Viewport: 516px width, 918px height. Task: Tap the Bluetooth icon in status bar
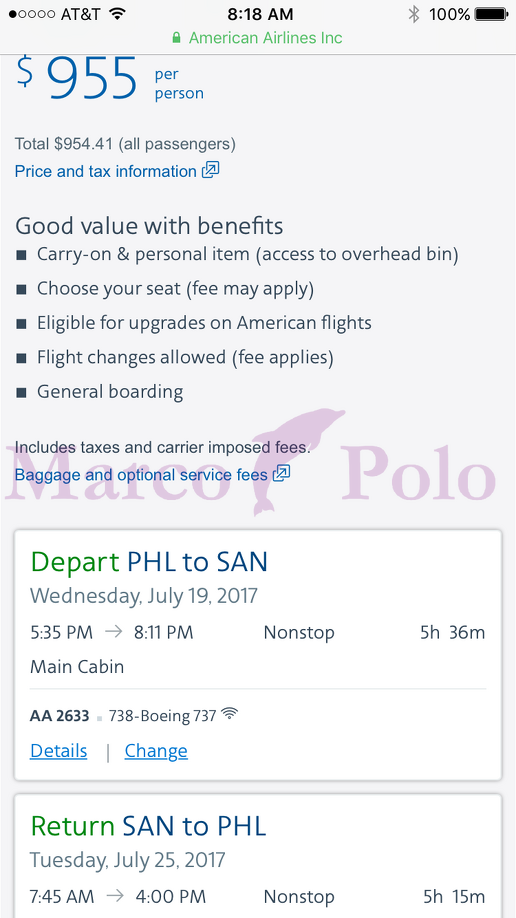click(x=414, y=13)
